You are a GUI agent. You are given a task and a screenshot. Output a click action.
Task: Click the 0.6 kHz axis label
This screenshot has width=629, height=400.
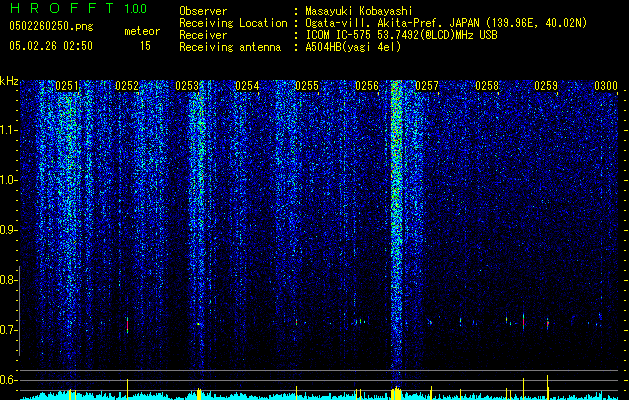pos(8,380)
